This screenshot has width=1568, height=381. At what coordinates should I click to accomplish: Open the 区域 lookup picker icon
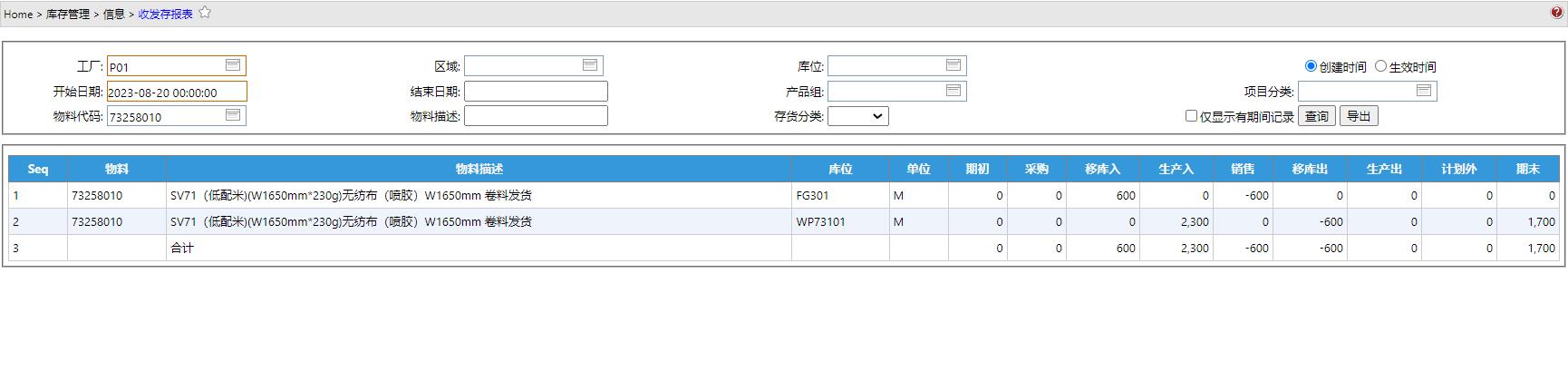pyautogui.click(x=590, y=65)
